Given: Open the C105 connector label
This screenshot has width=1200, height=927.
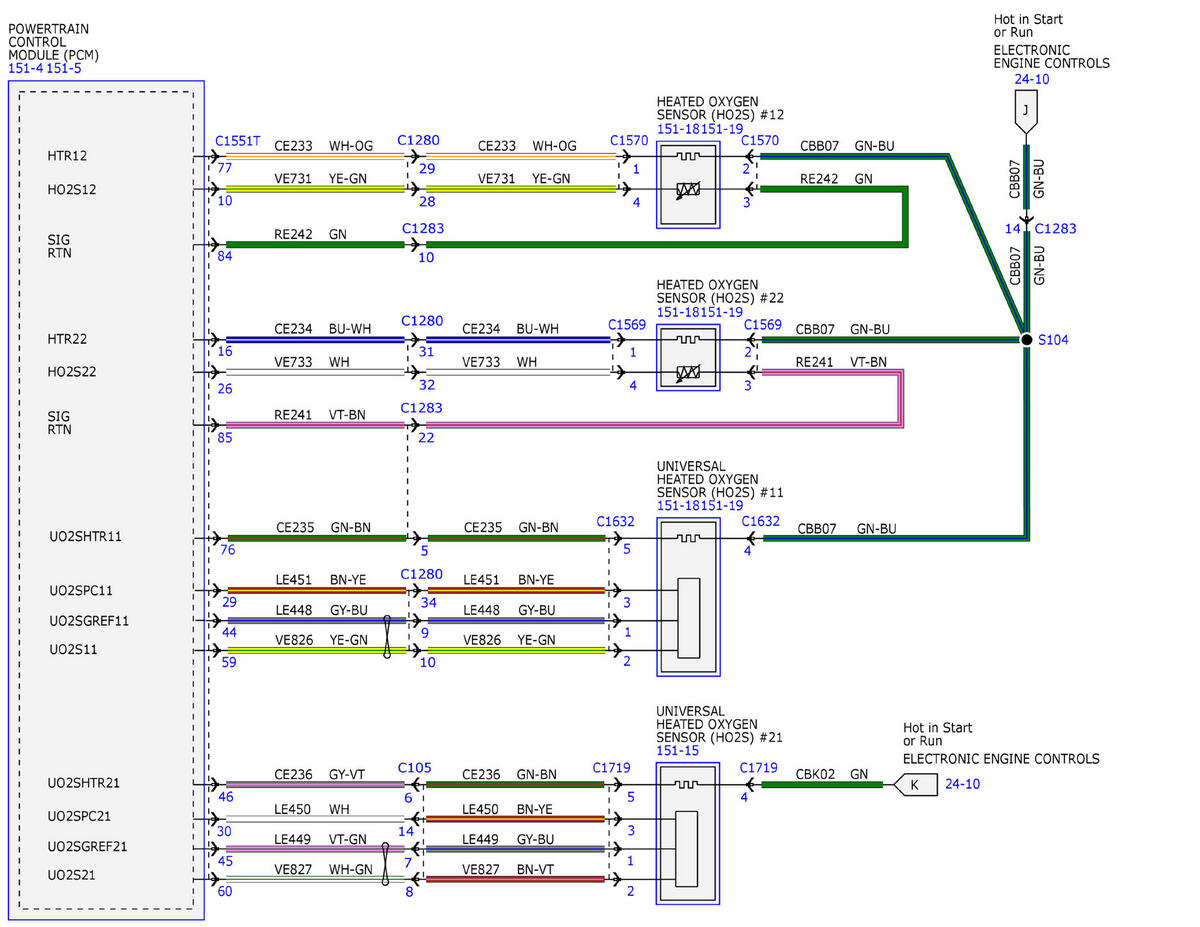Looking at the screenshot, I should pyautogui.click(x=415, y=768).
